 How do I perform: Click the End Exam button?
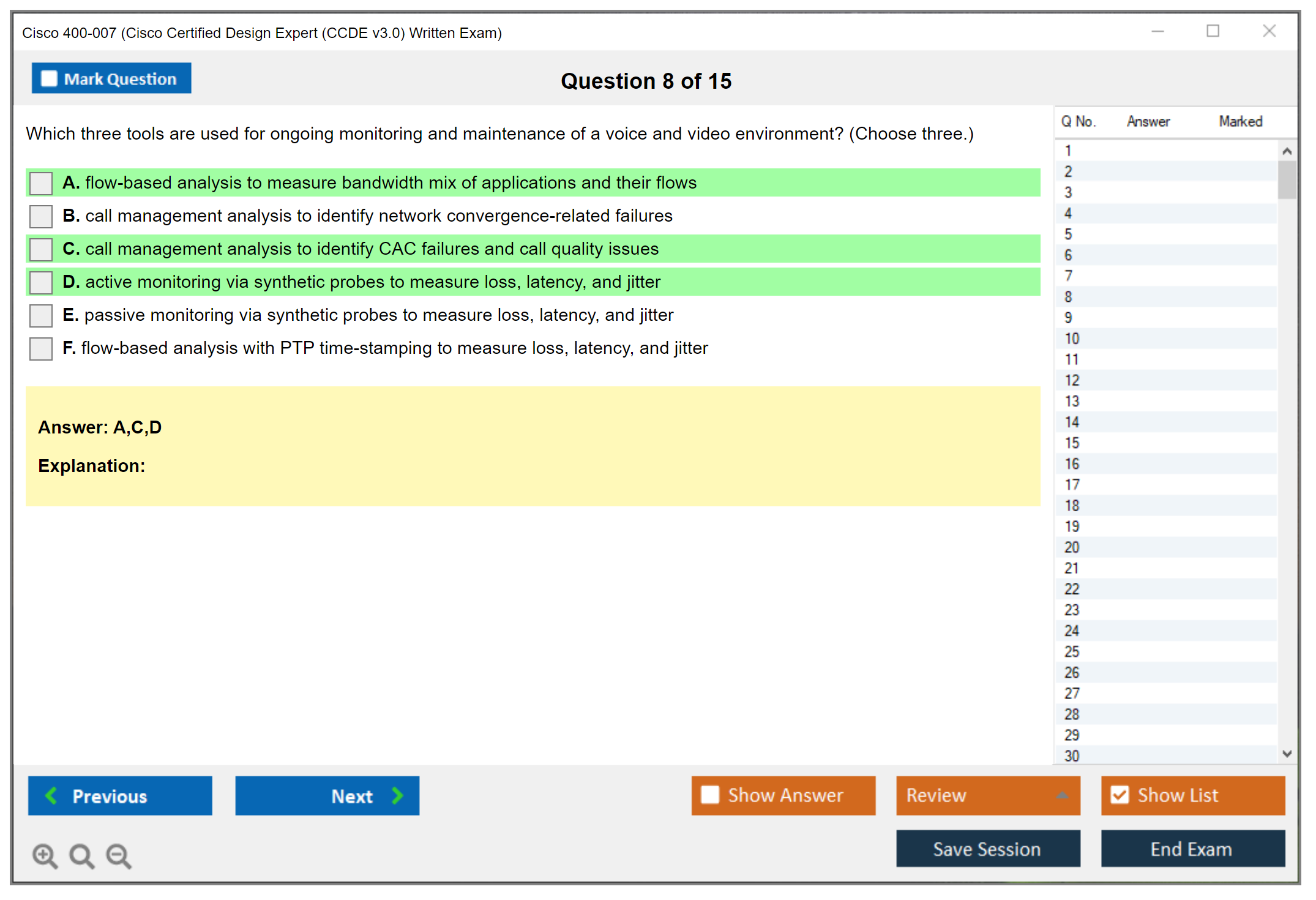click(x=1192, y=849)
